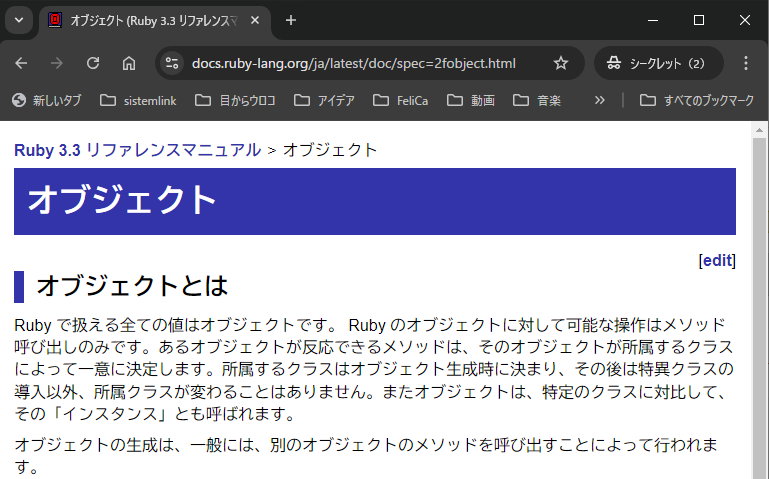Bookmark this page with star icon
The height and width of the screenshot is (479, 769).
coord(561,63)
